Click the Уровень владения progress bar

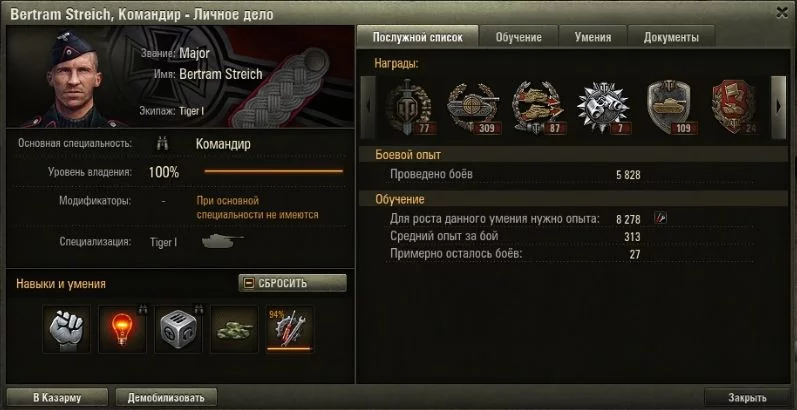pos(273,172)
